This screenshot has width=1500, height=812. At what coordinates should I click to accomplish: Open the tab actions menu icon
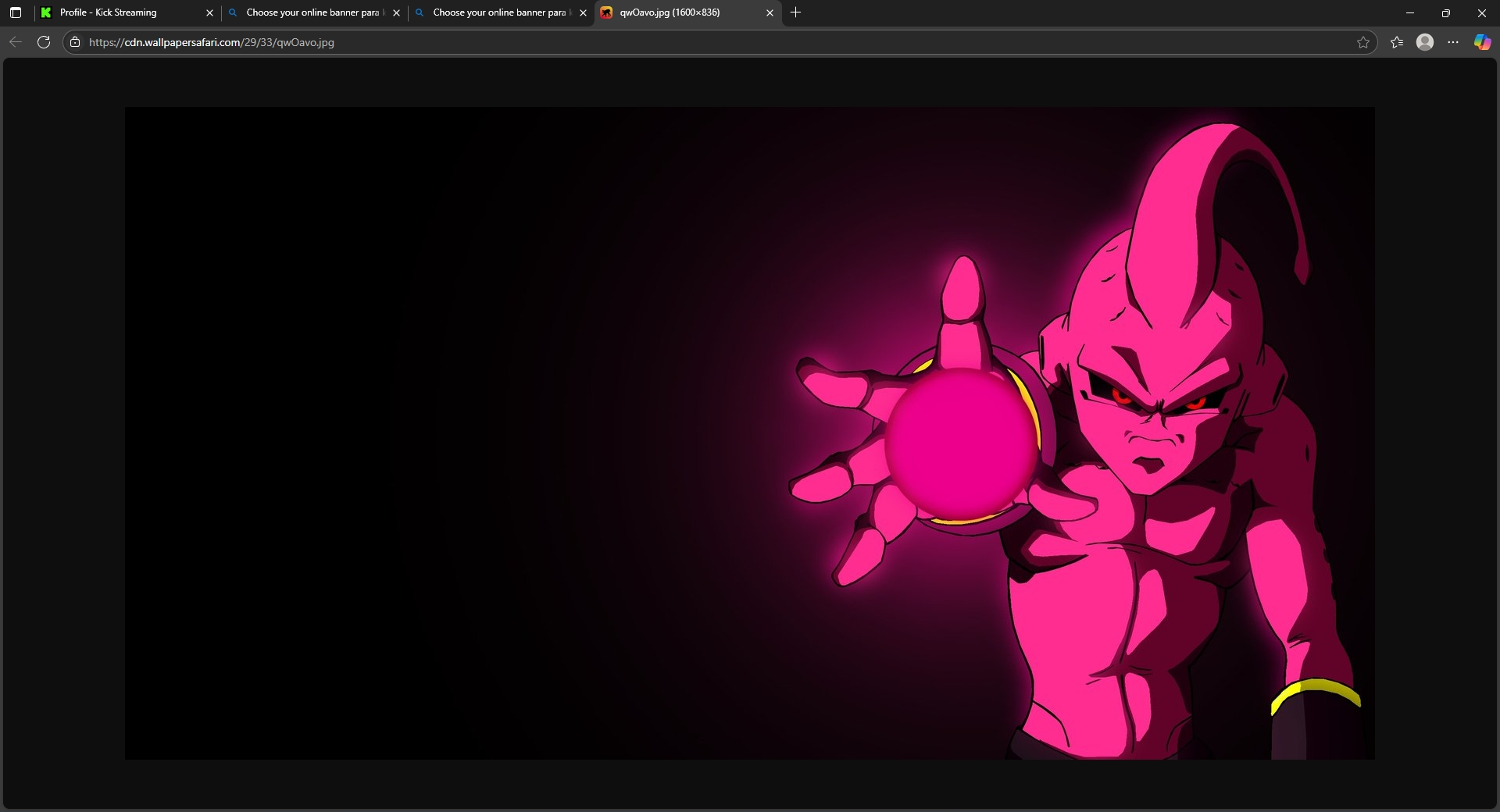15,12
